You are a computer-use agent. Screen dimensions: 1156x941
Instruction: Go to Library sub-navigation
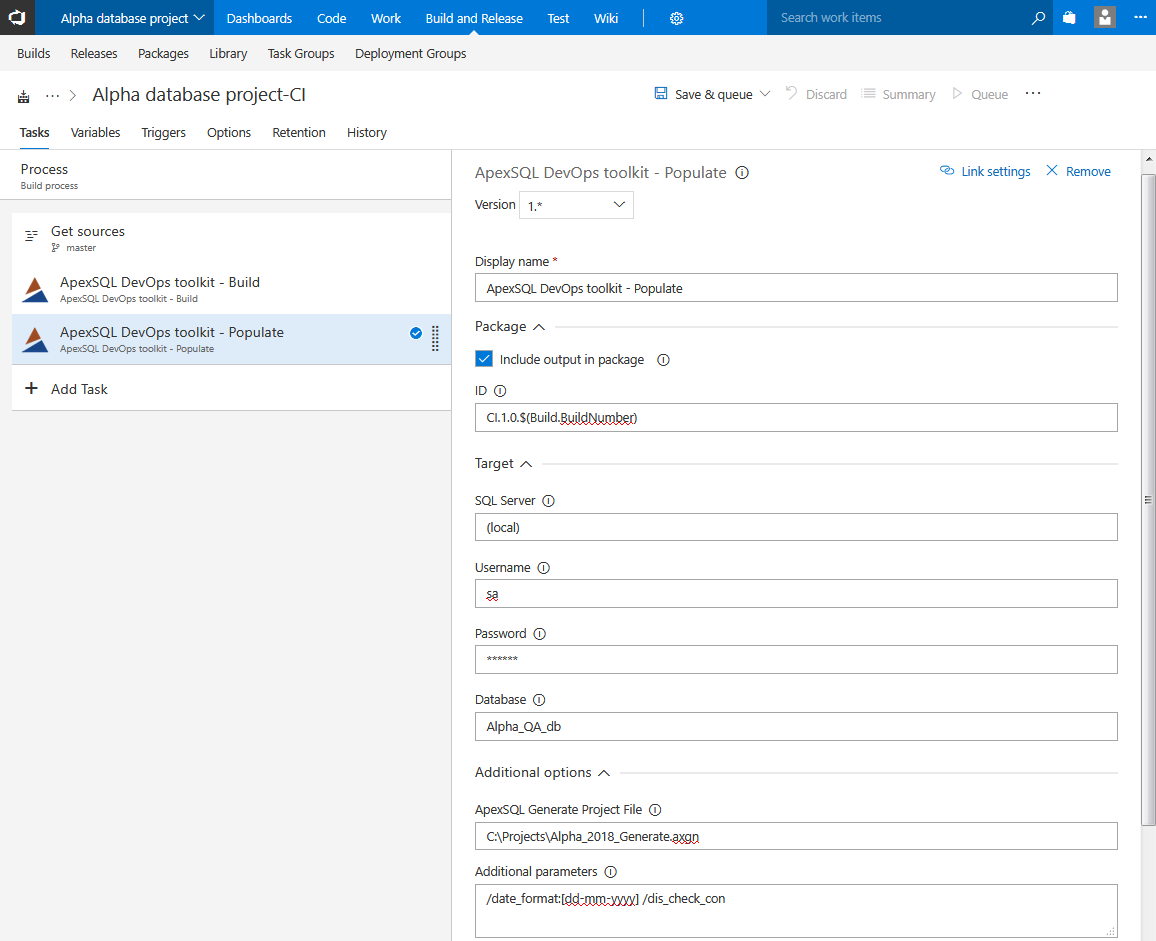point(228,54)
